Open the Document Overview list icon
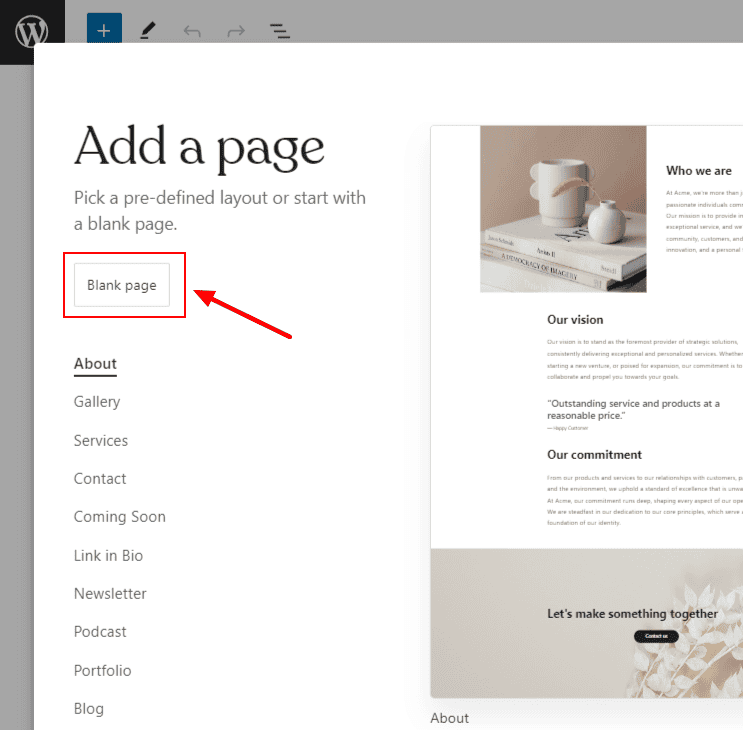 280,31
